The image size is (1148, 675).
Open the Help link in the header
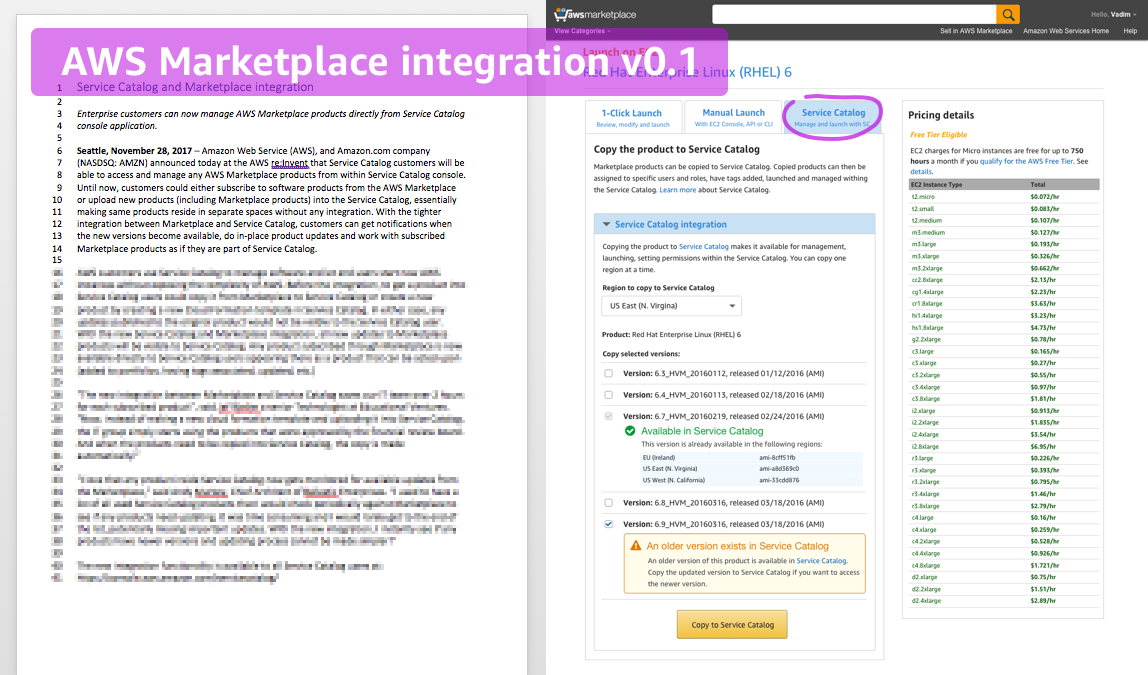point(1130,31)
